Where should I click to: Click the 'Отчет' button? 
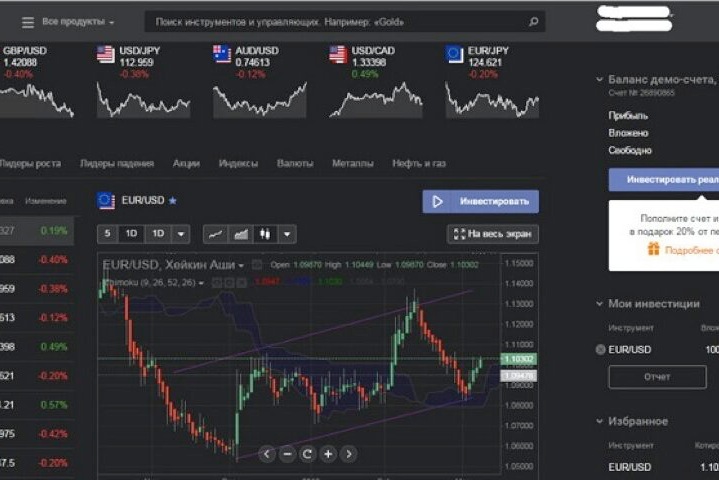click(x=657, y=377)
